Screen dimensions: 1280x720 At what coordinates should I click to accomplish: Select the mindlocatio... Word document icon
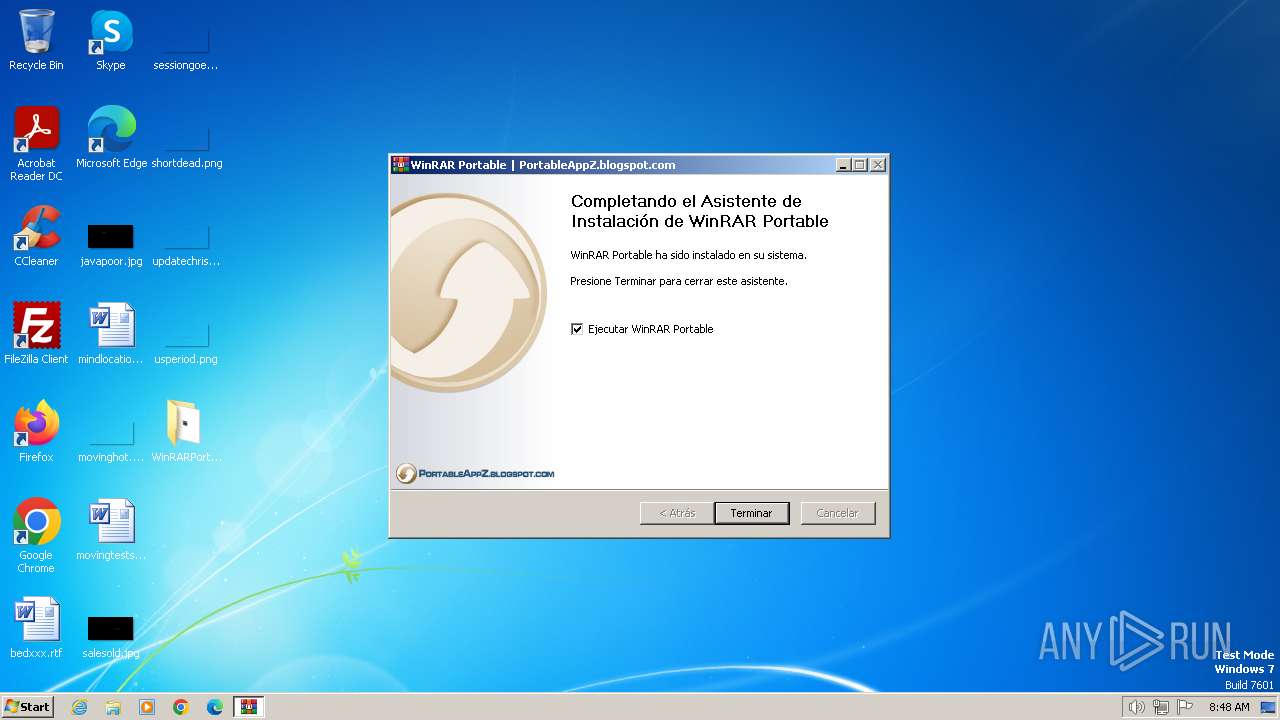pyautogui.click(x=111, y=334)
